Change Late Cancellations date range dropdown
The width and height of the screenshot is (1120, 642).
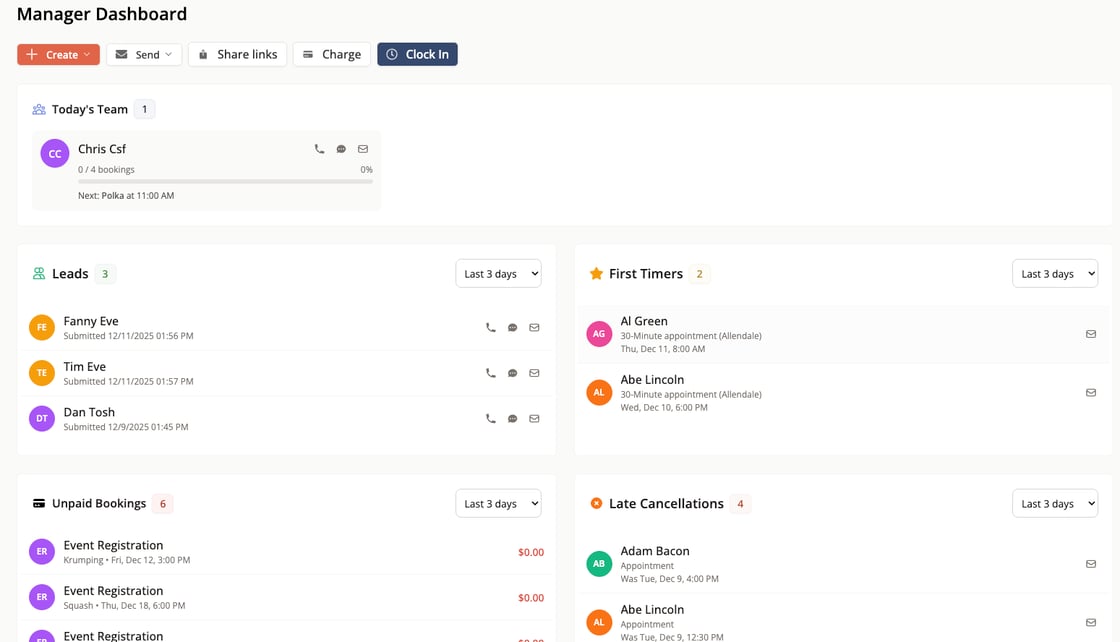(x=1055, y=503)
